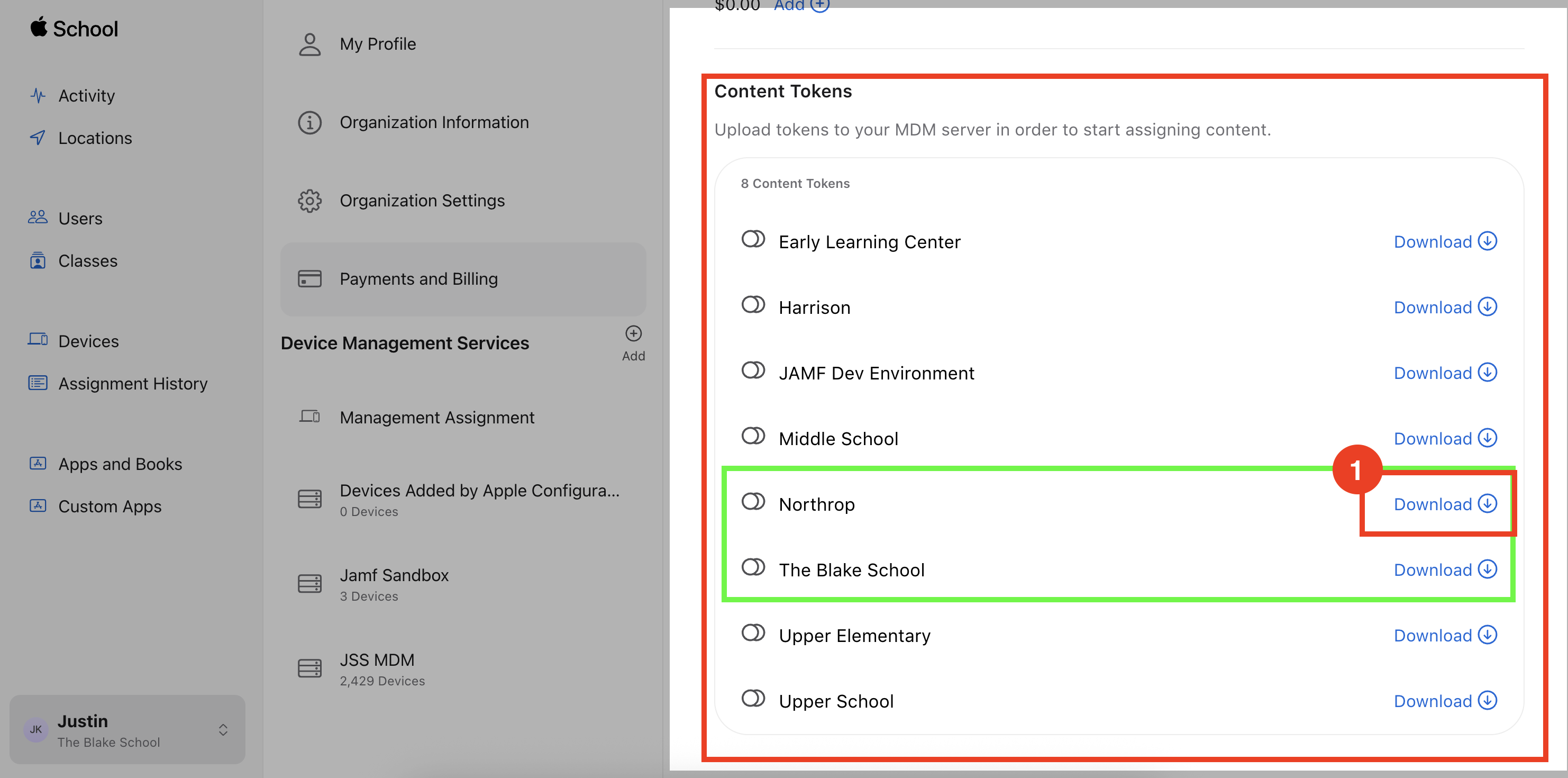Click the 8 Content Tokens label
Viewport: 1568px width, 778px height.
pos(795,183)
